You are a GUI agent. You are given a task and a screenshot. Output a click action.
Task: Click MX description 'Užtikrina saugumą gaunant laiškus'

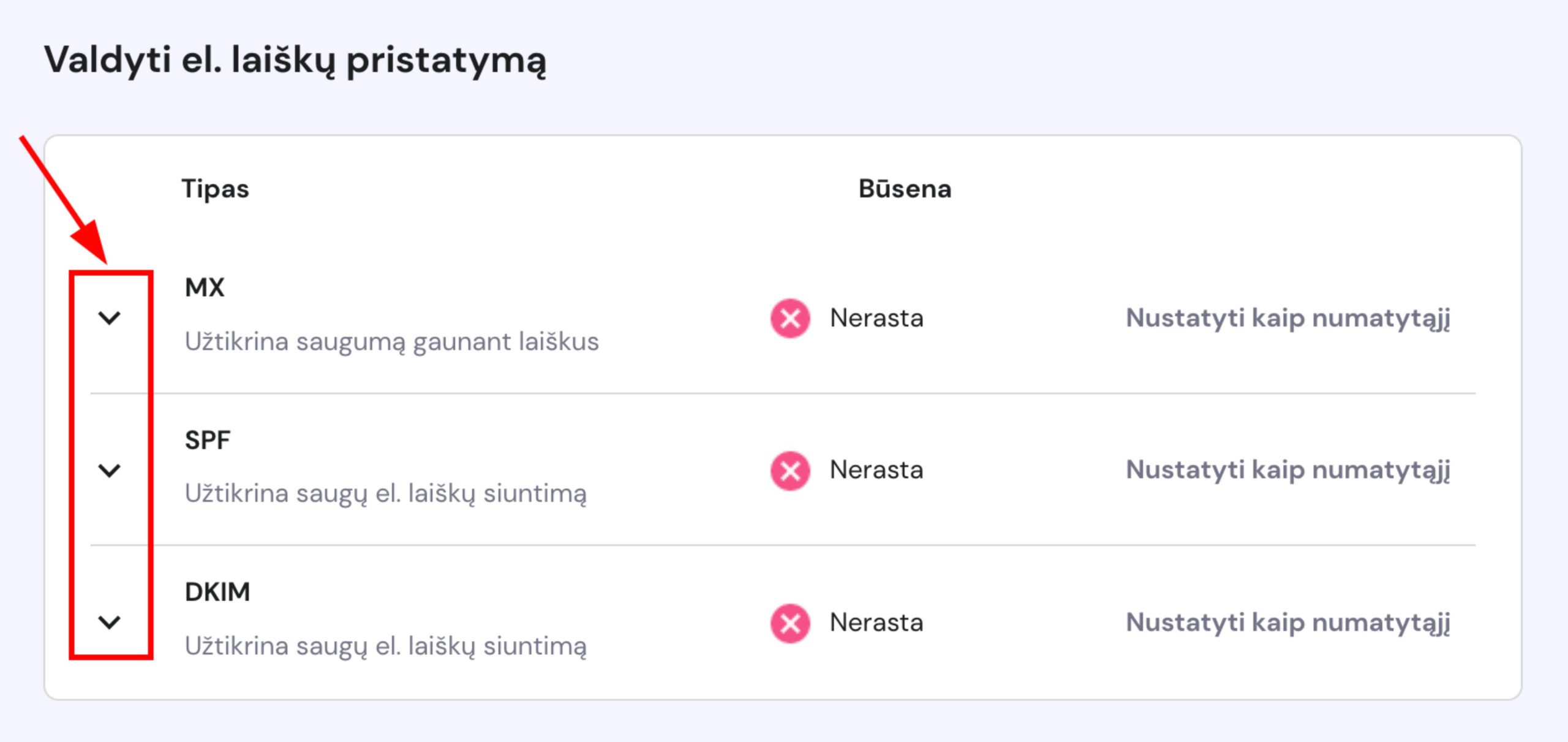[x=391, y=342]
